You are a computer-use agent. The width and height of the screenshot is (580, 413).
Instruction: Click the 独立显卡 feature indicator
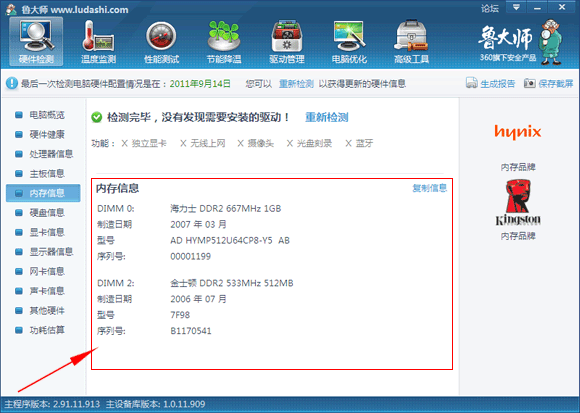144,143
